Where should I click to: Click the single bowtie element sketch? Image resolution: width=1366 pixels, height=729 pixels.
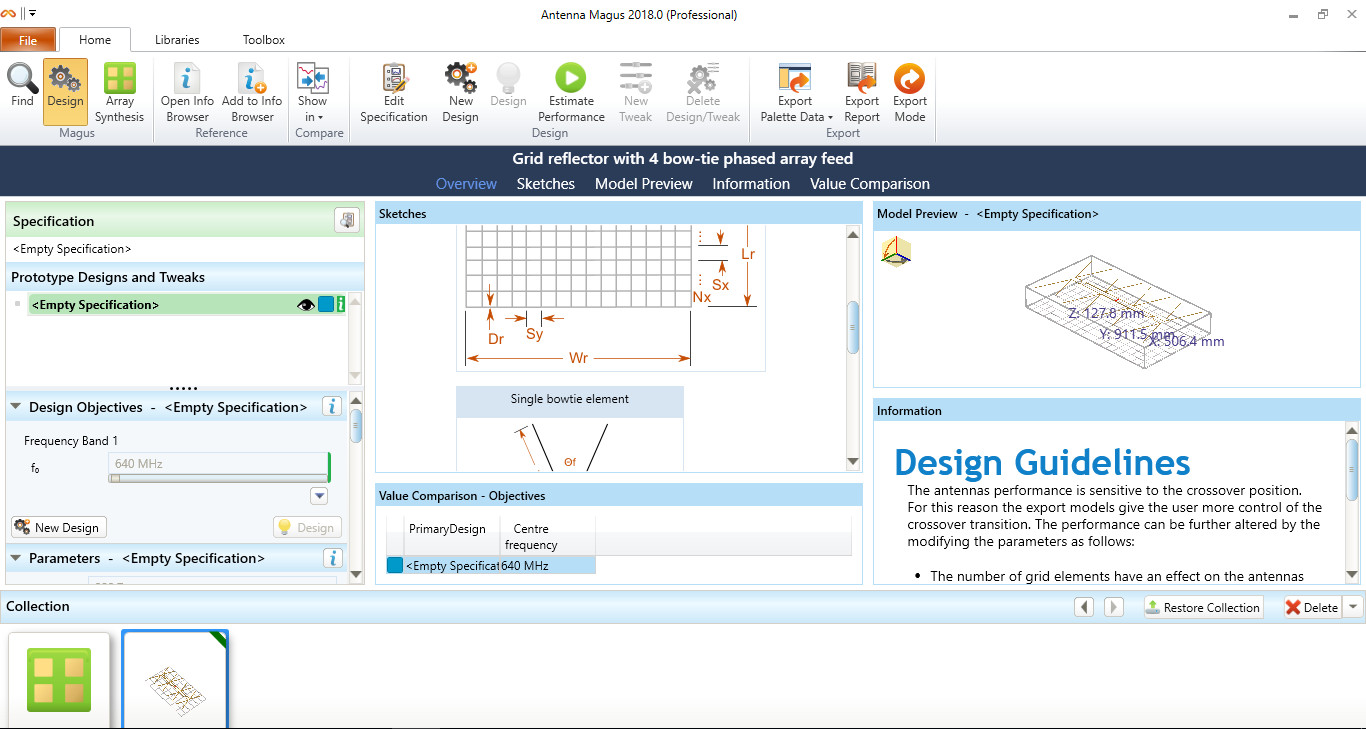570,429
